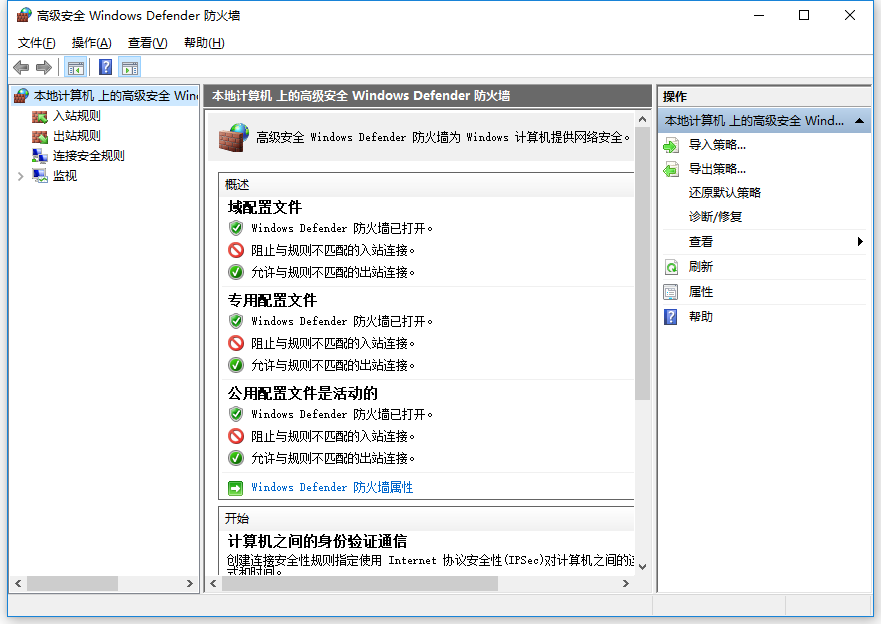Click the 出站规则 brick wall icon

[39, 136]
